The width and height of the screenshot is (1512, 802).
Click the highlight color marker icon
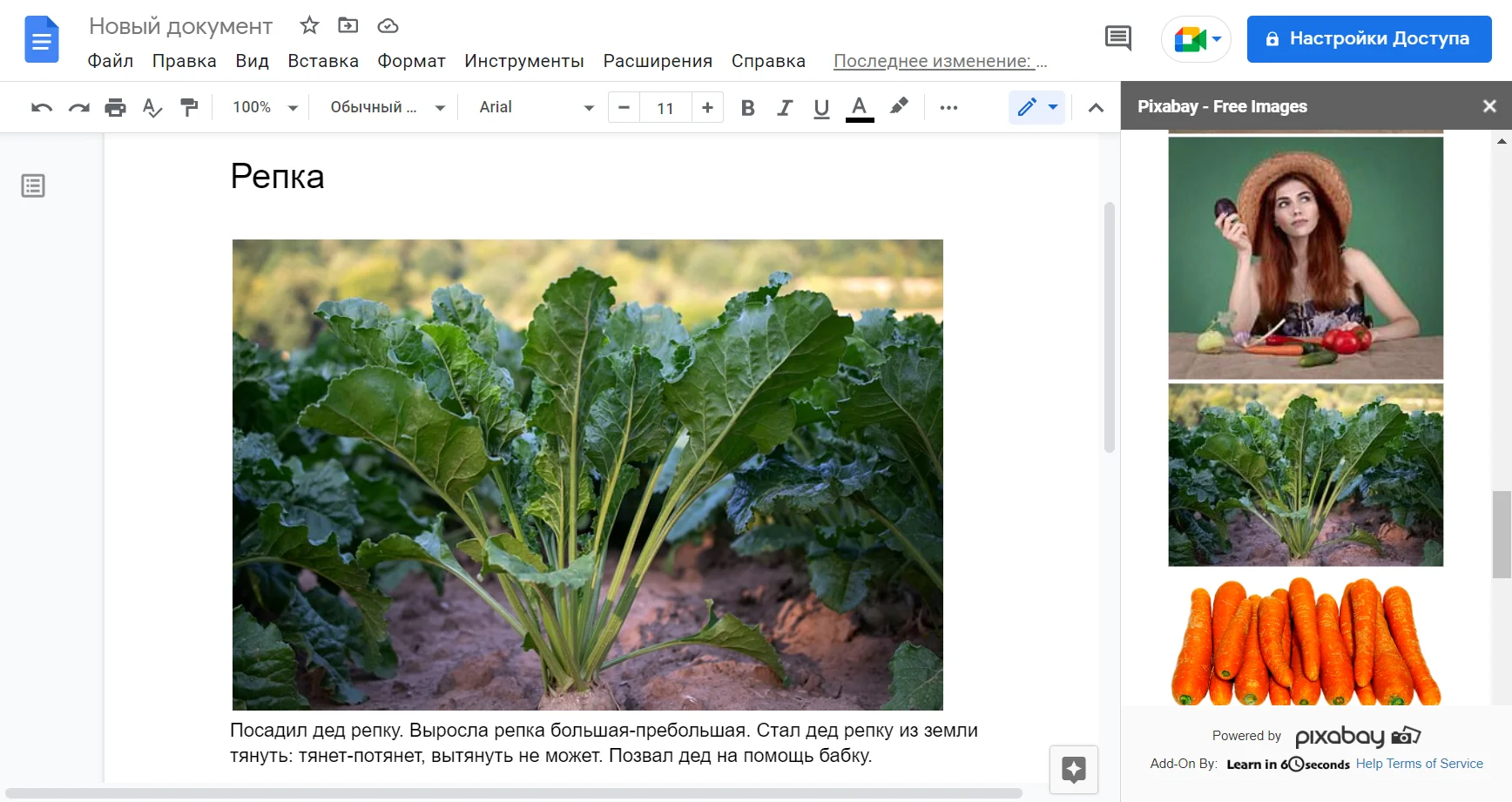coord(899,107)
